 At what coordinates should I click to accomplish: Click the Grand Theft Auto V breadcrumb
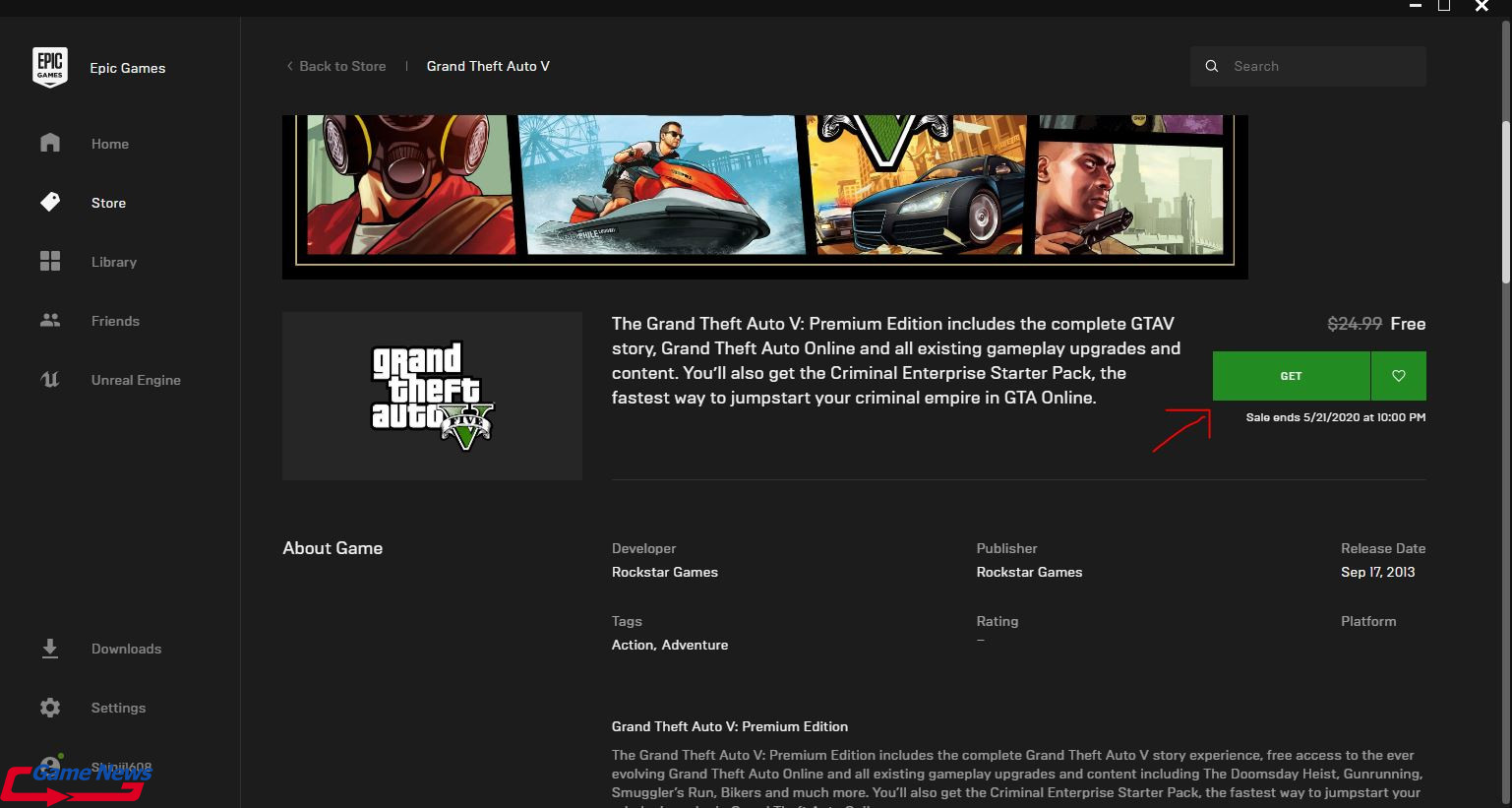[488, 66]
